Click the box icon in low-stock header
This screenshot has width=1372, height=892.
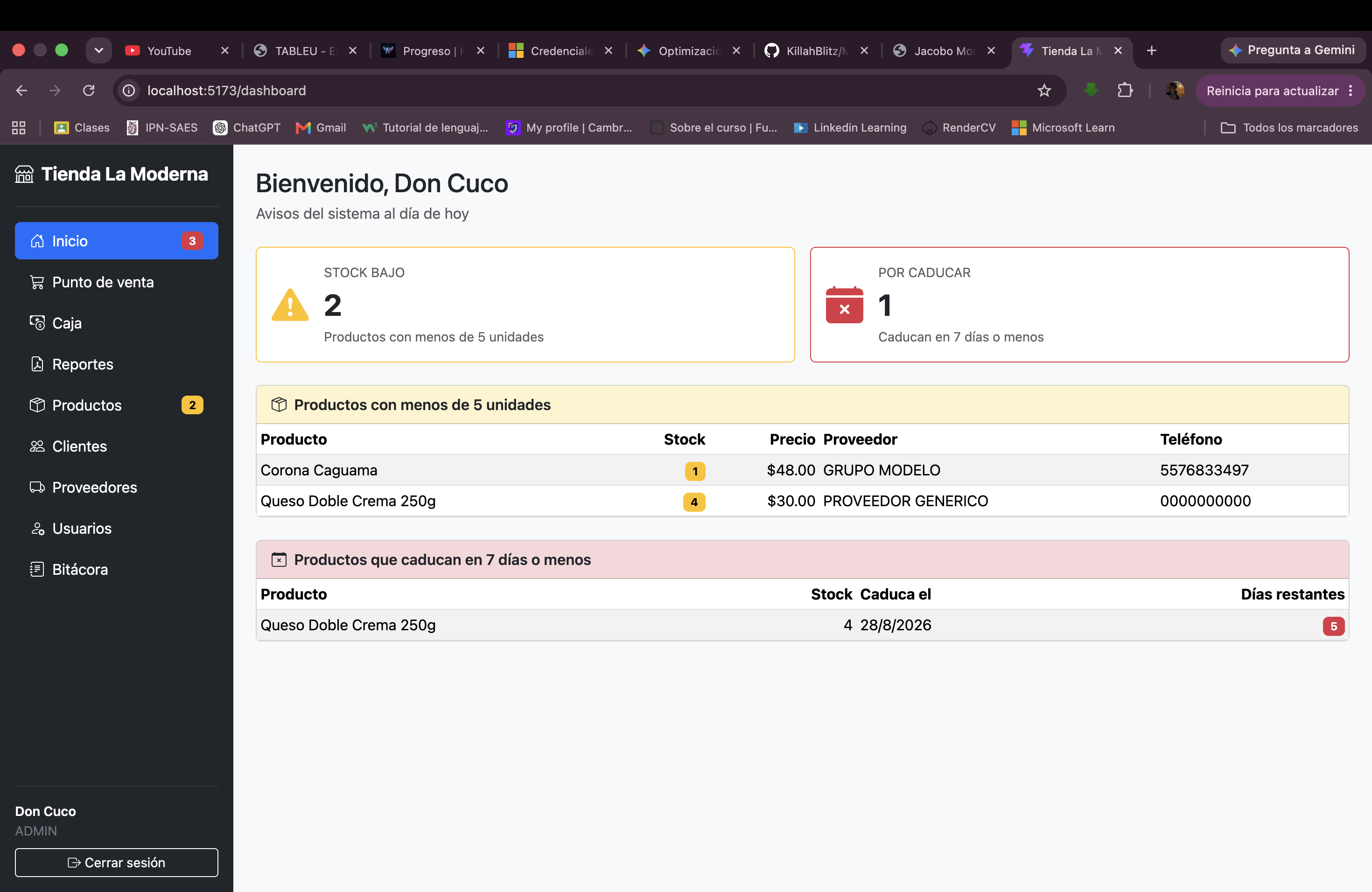tap(279, 404)
